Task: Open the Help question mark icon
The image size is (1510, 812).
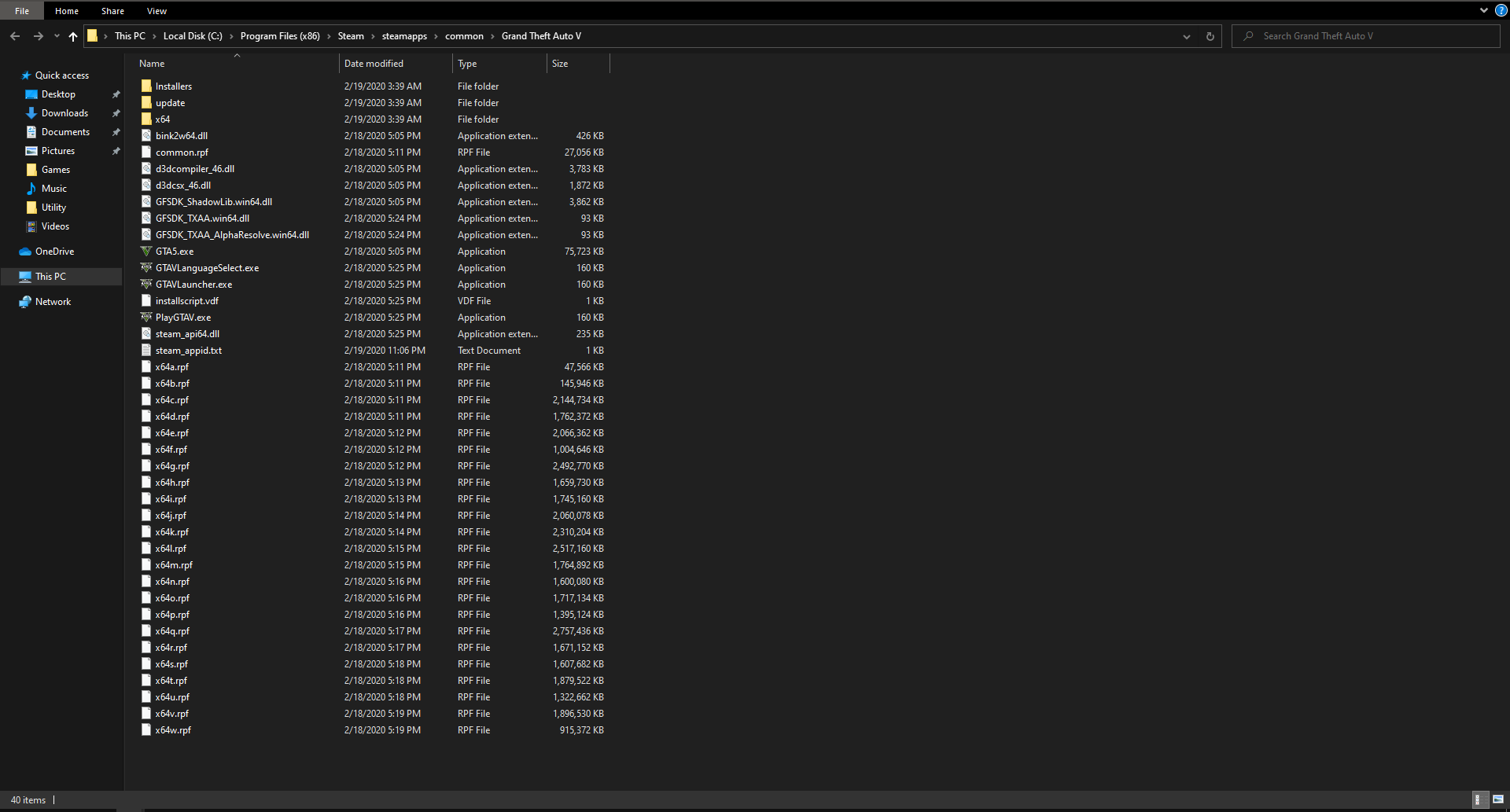Action: [1501, 11]
